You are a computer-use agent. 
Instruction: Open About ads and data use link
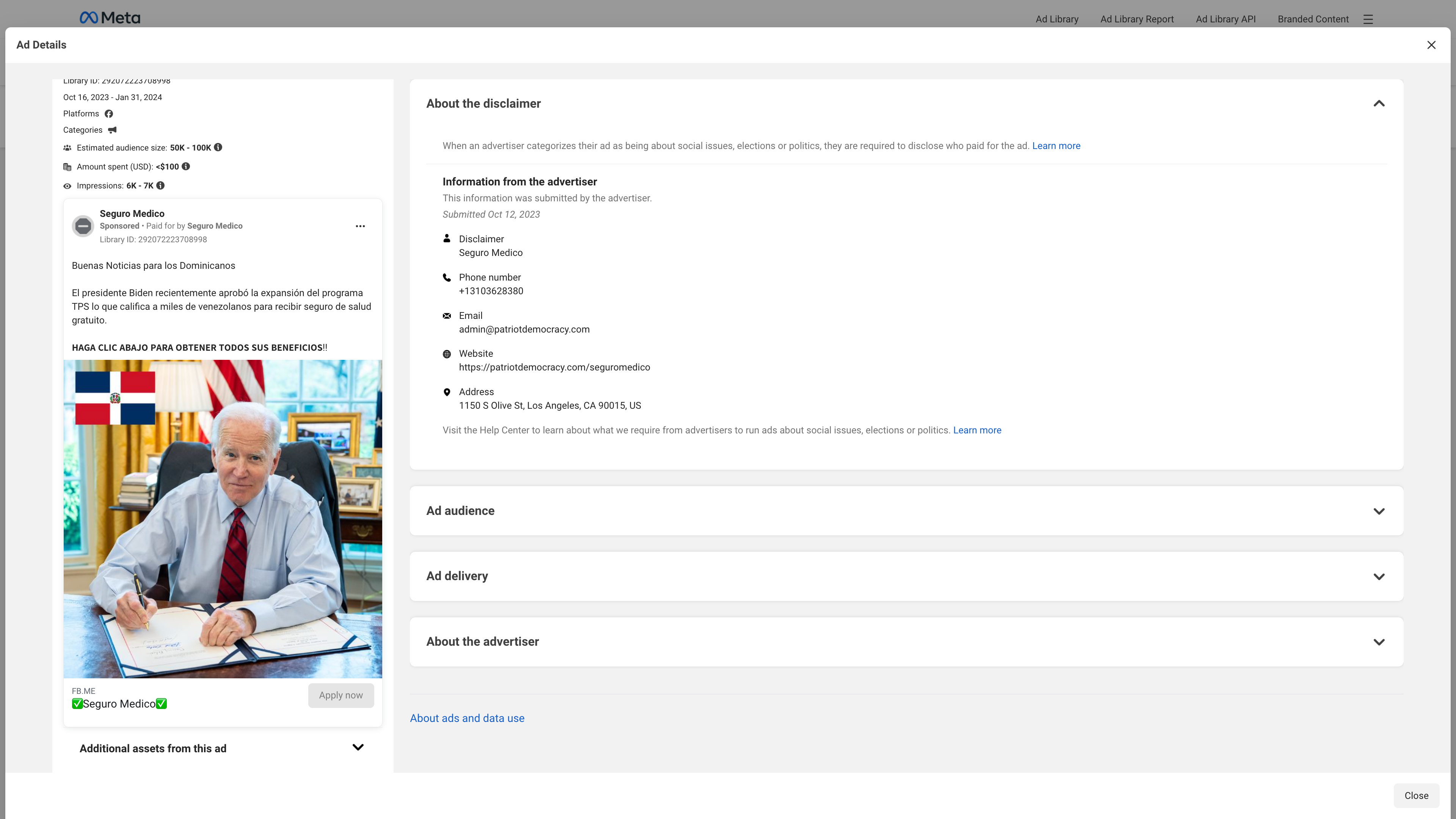click(467, 719)
